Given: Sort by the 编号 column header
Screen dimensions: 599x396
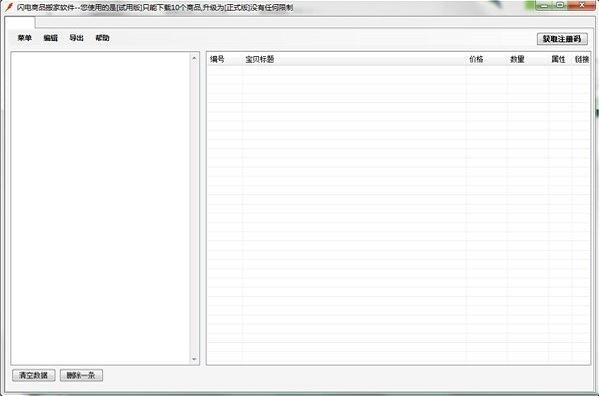Looking at the screenshot, I should [x=217, y=59].
